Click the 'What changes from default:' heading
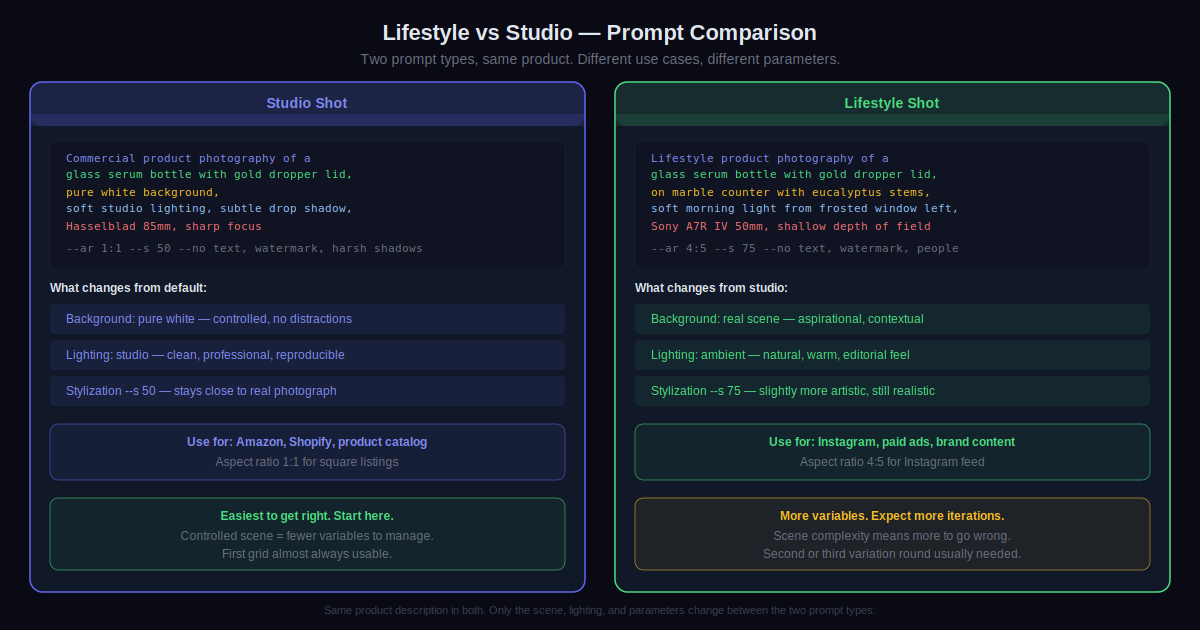The width and height of the screenshot is (1200, 630). pyautogui.click(x=128, y=288)
